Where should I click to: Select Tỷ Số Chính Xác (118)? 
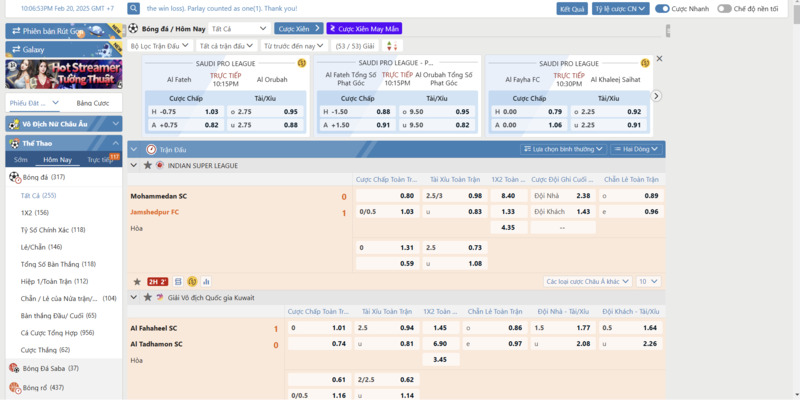tap(53, 230)
